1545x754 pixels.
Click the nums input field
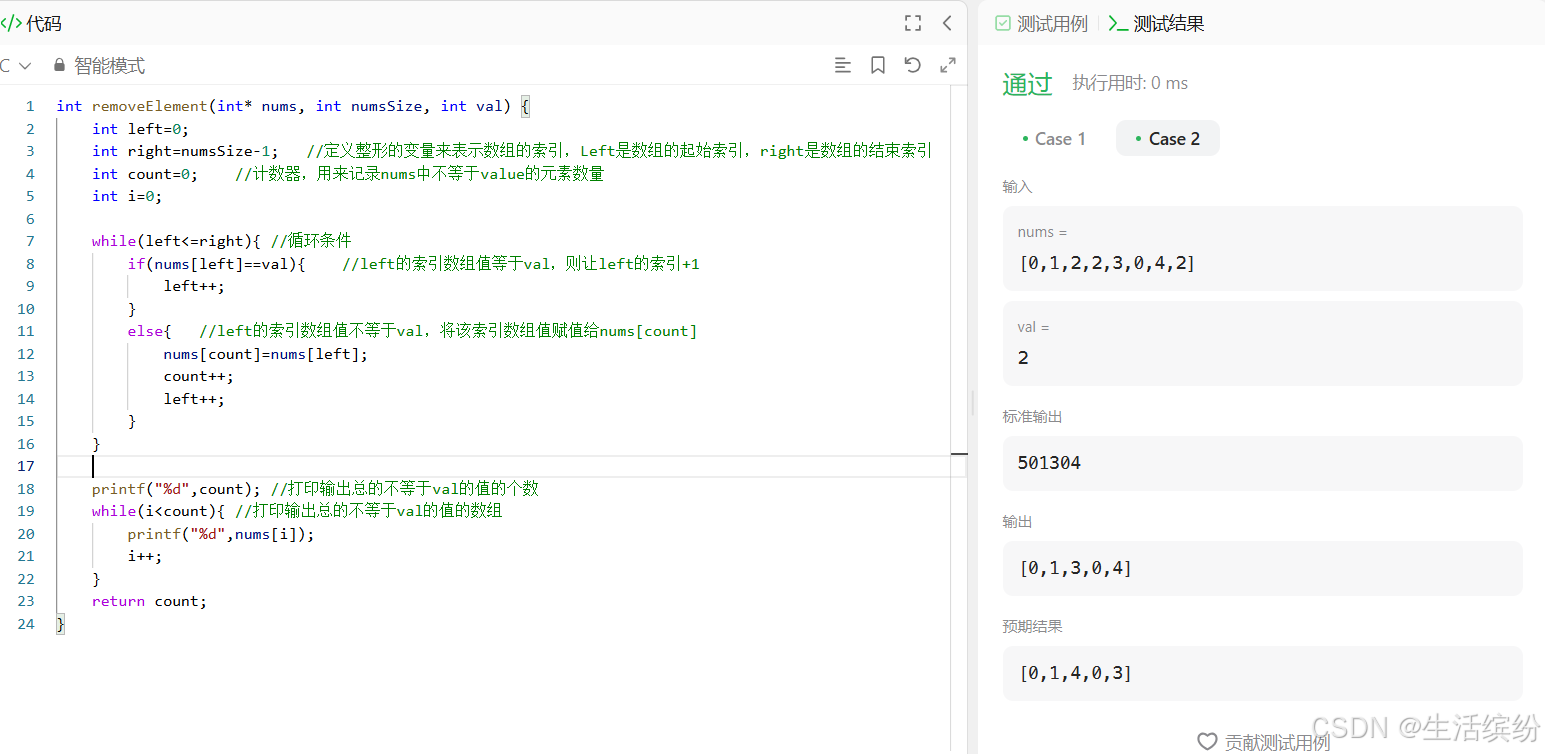click(x=1262, y=248)
